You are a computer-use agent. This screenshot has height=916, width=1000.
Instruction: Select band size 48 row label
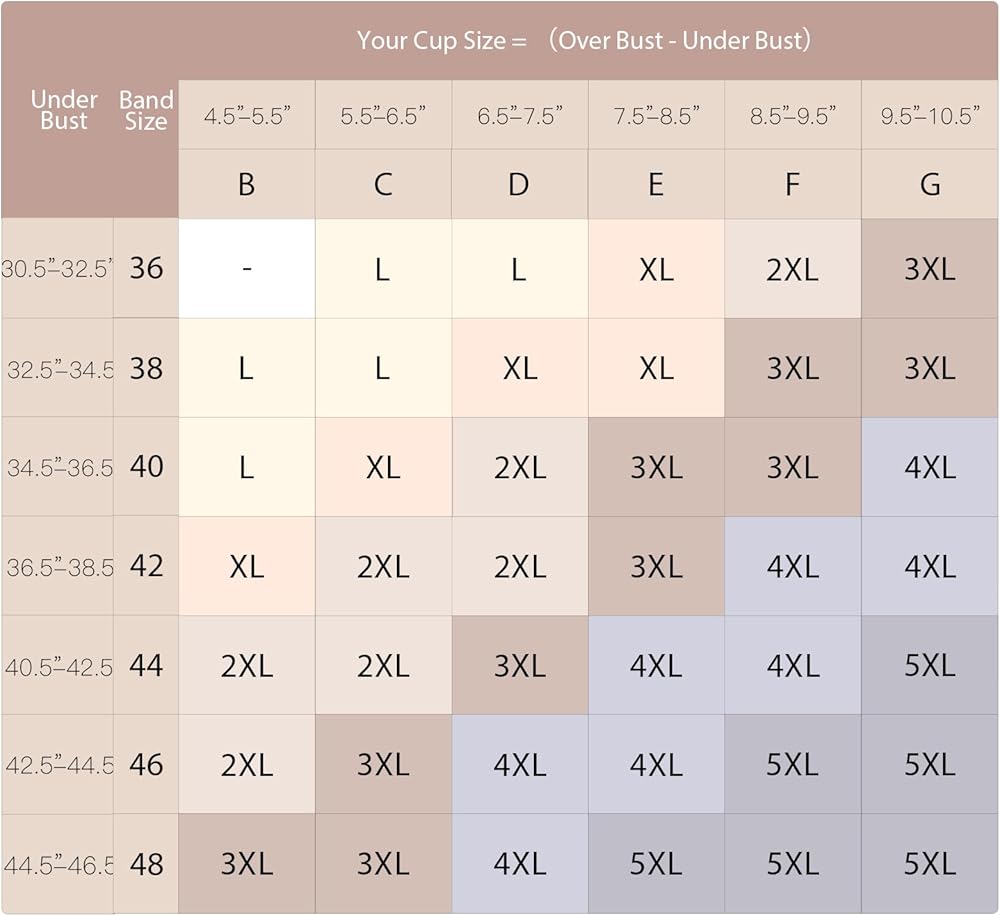146,864
